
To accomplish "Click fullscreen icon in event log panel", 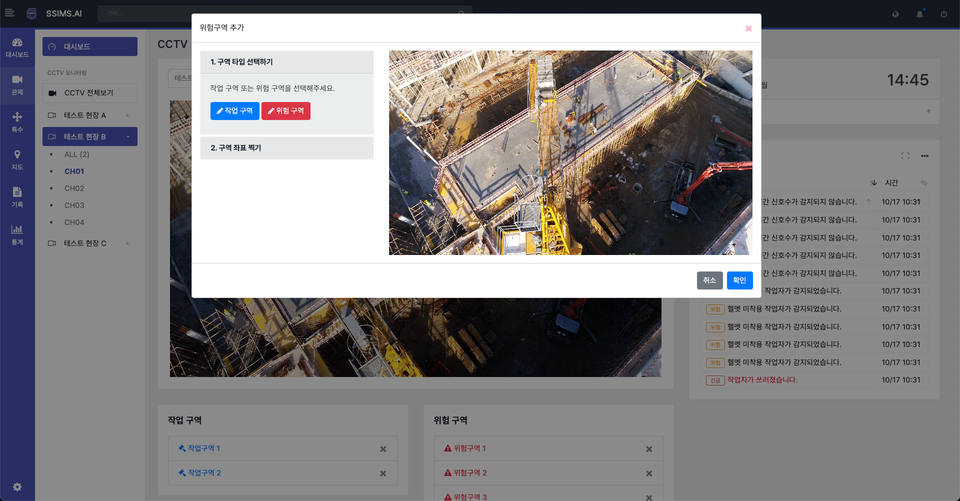I will (x=905, y=156).
